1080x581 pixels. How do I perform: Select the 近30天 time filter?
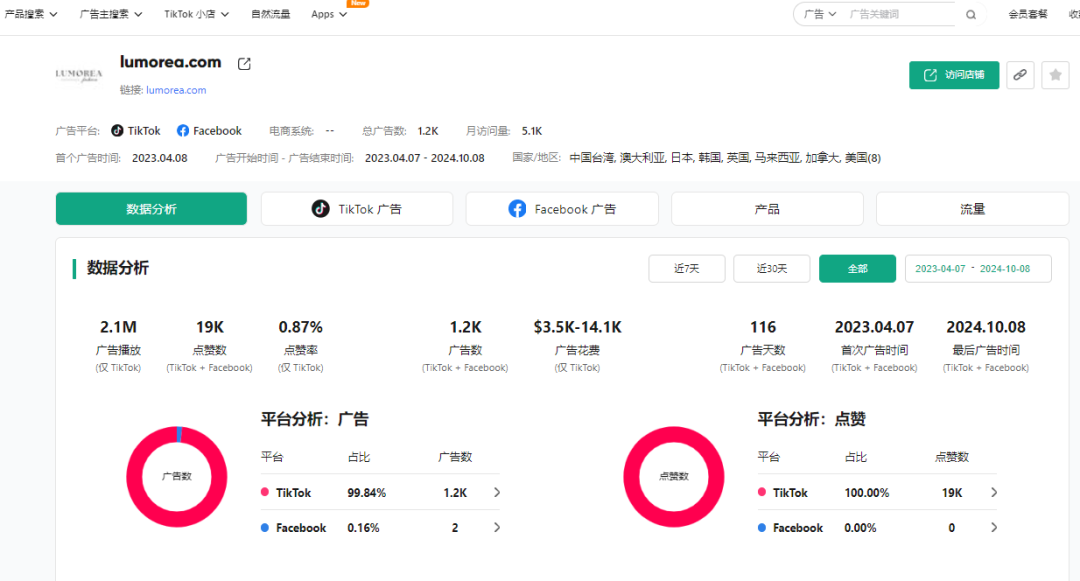771,268
